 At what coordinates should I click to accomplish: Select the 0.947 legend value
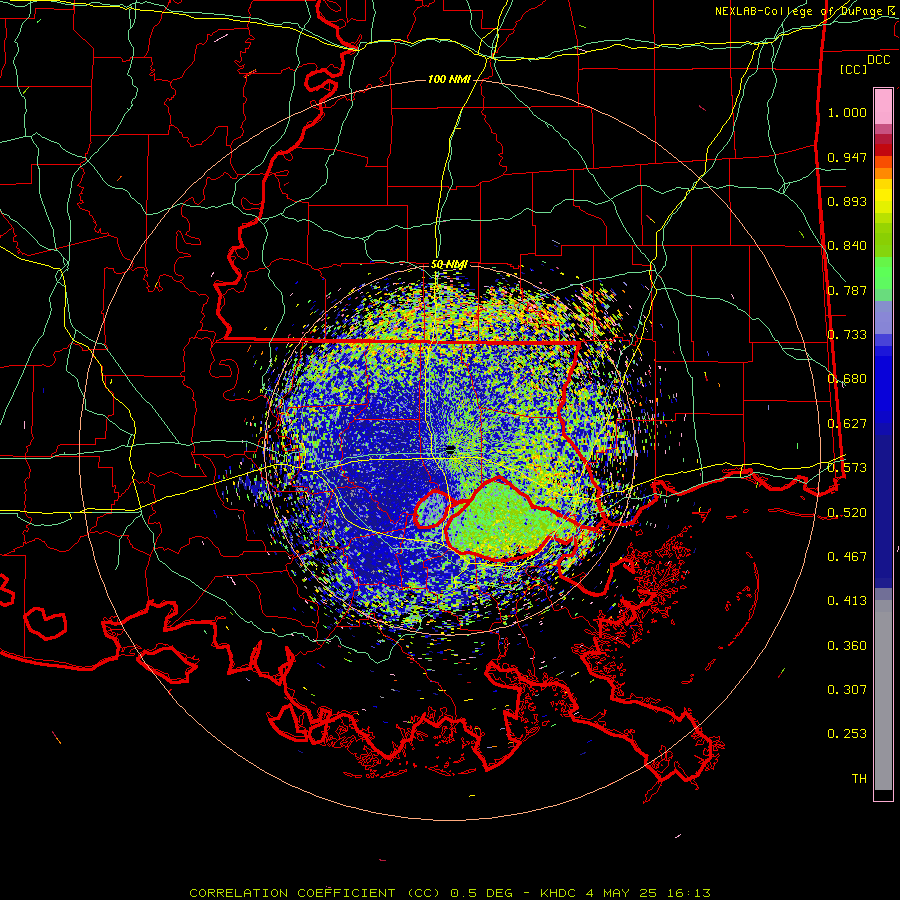[x=847, y=157]
